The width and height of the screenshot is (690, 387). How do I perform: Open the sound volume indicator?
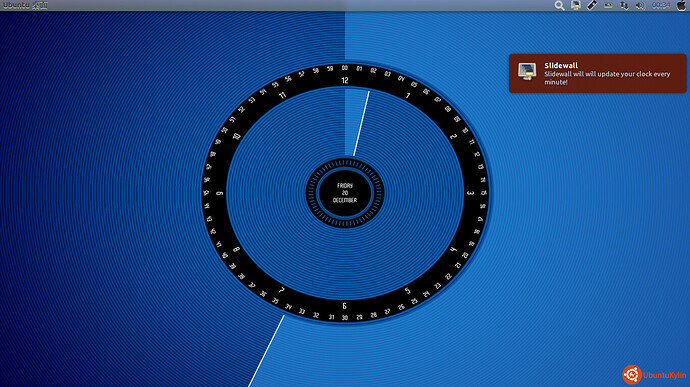pyautogui.click(x=640, y=5)
